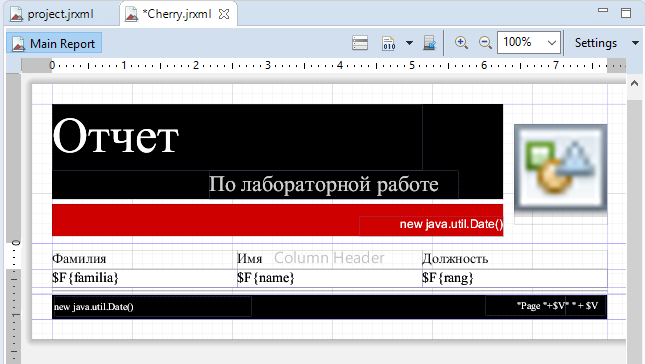Click the horizontal ruler at mark 3
645x364 pixels.
[x=268, y=65]
